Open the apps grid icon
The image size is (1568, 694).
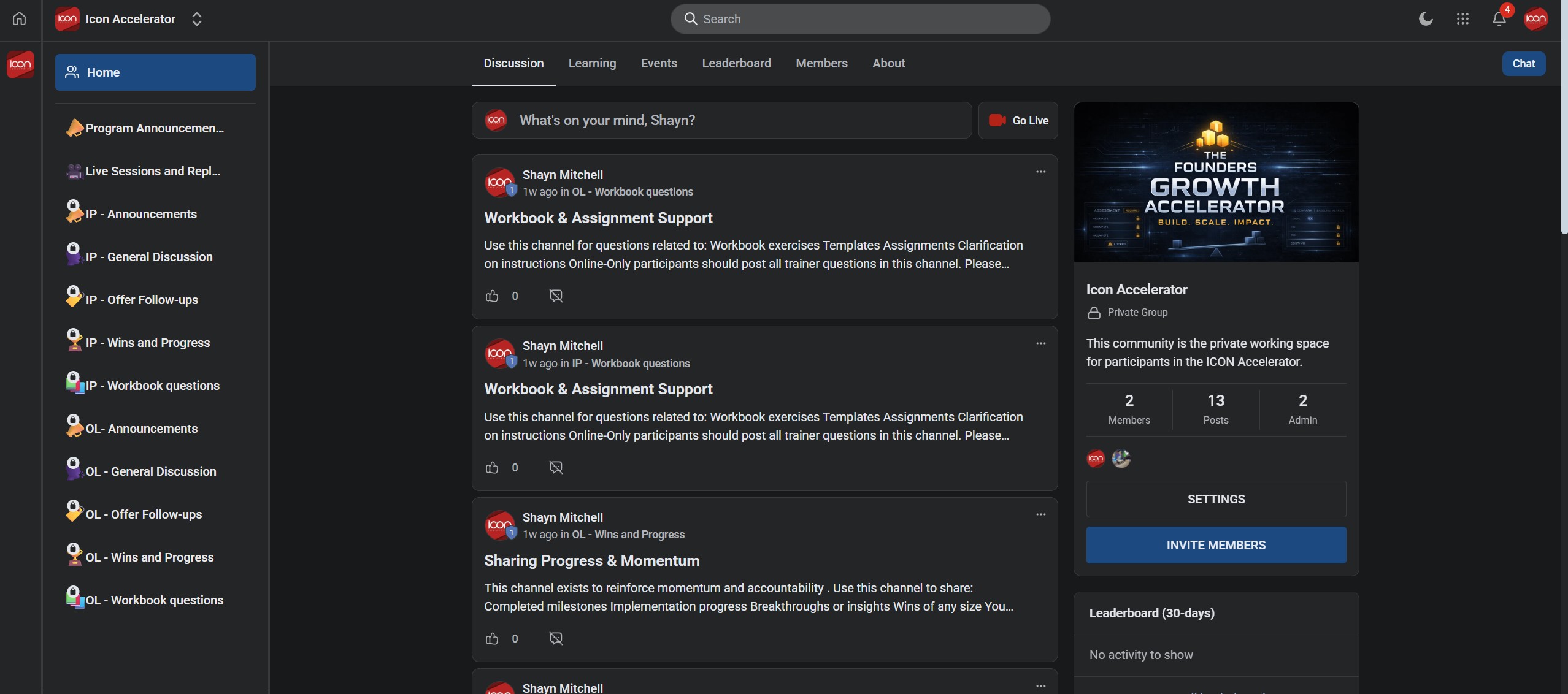point(1462,19)
